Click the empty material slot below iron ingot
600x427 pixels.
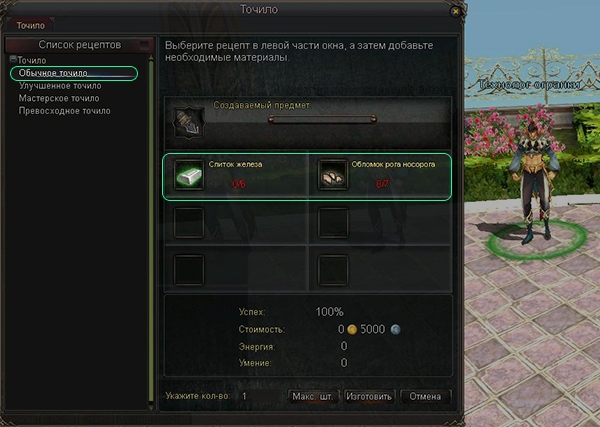click(189, 223)
